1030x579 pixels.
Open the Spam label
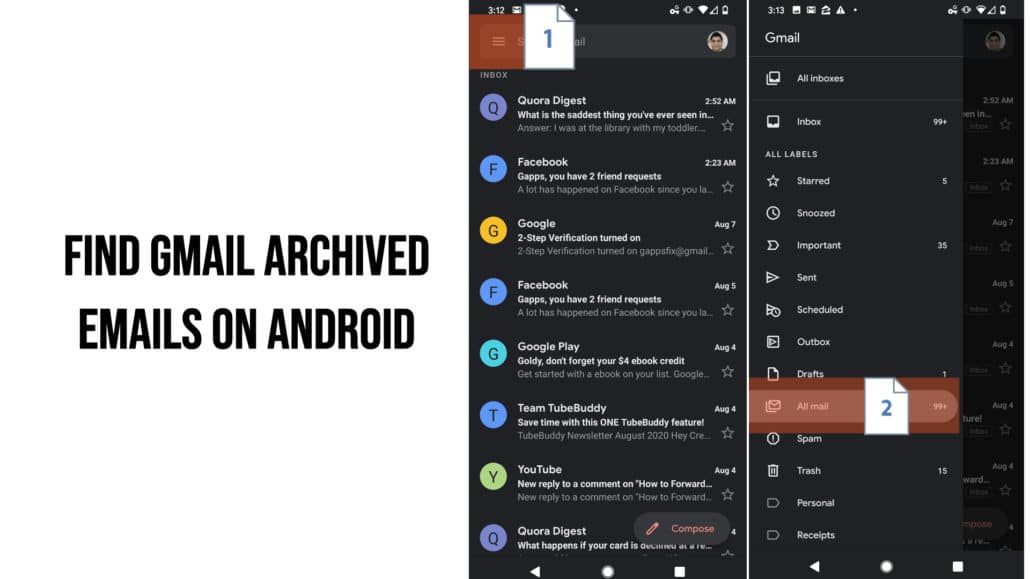coord(855,438)
